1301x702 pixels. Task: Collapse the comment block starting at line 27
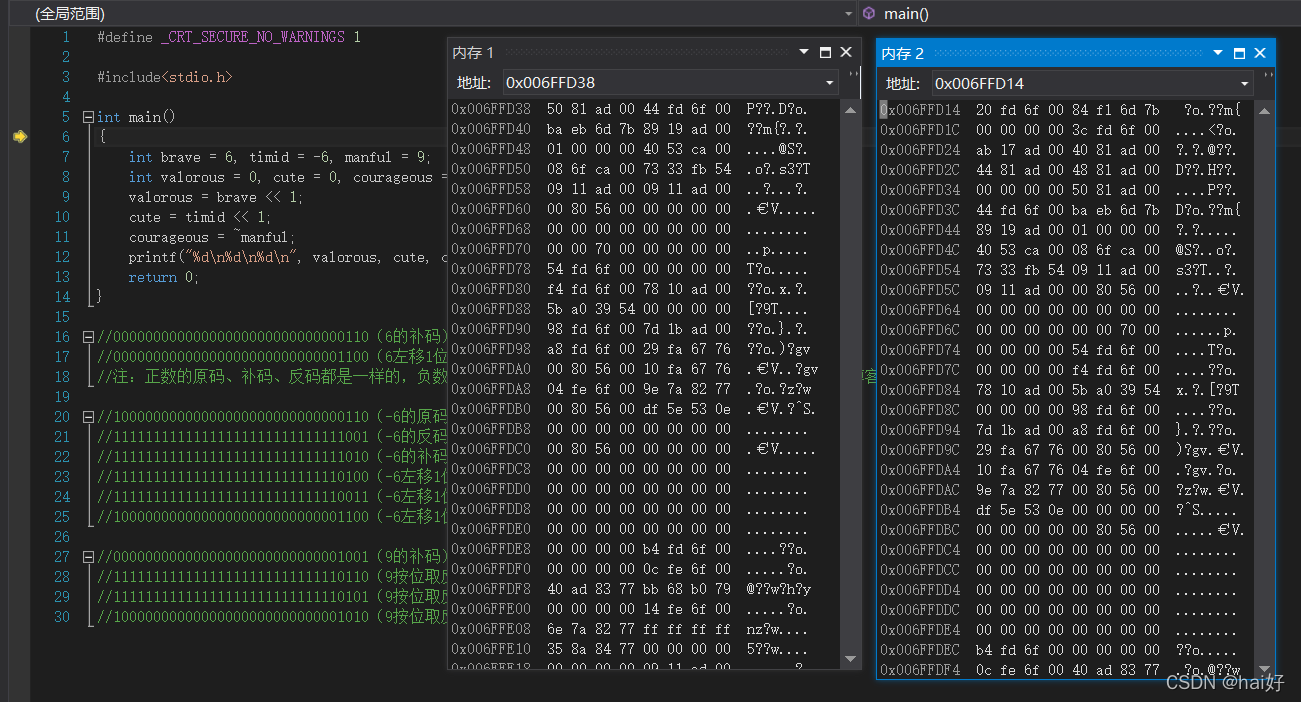point(88,557)
